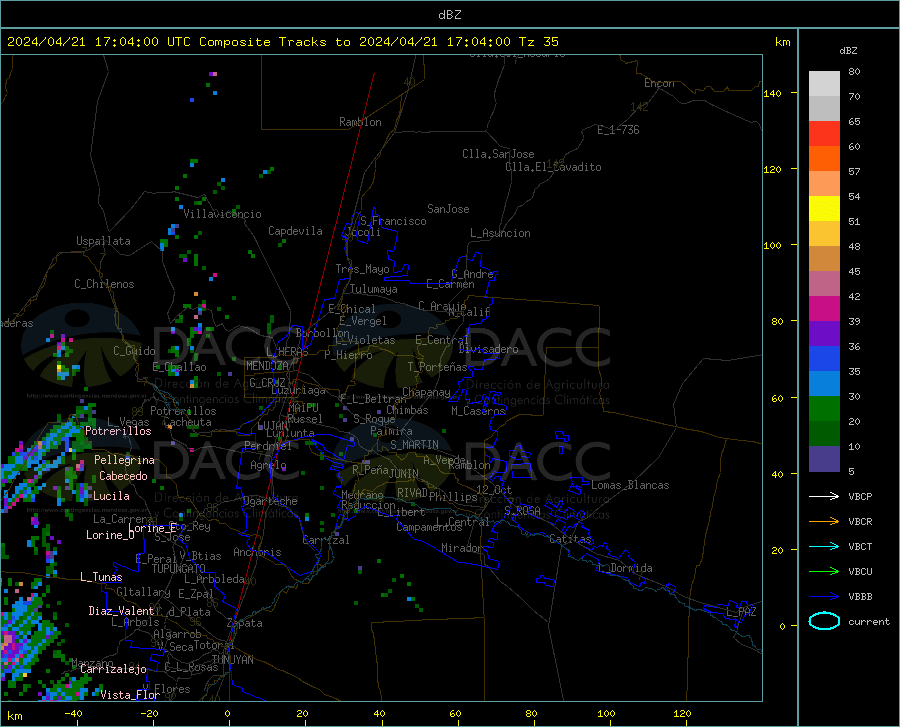Image resolution: width=900 pixels, height=727 pixels.
Task: Click the 0 km horizontal axis tick
Action: tap(228, 714)
